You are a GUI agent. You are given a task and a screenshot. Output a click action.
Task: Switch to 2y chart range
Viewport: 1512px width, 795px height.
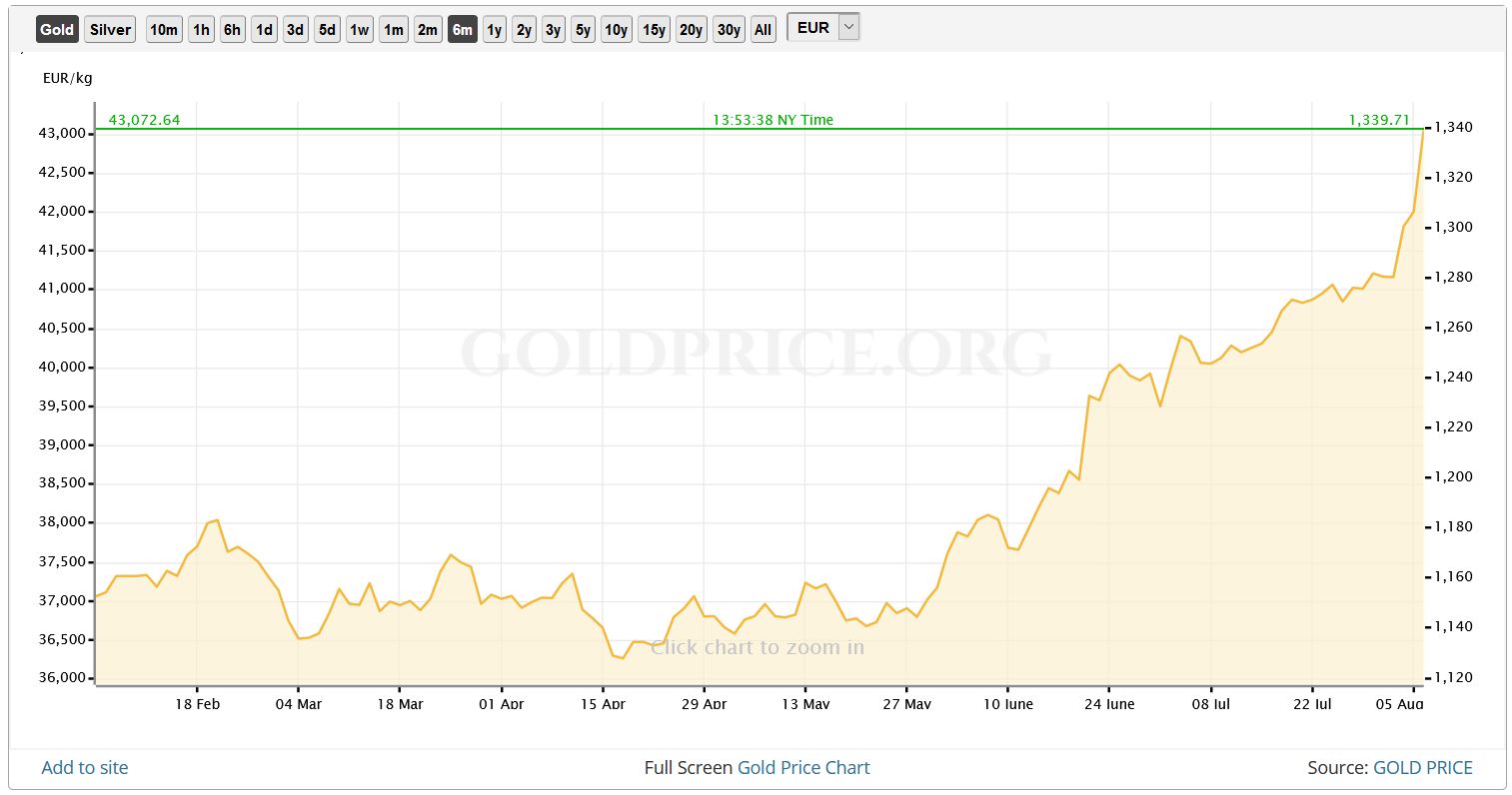[x=524, y=29]
